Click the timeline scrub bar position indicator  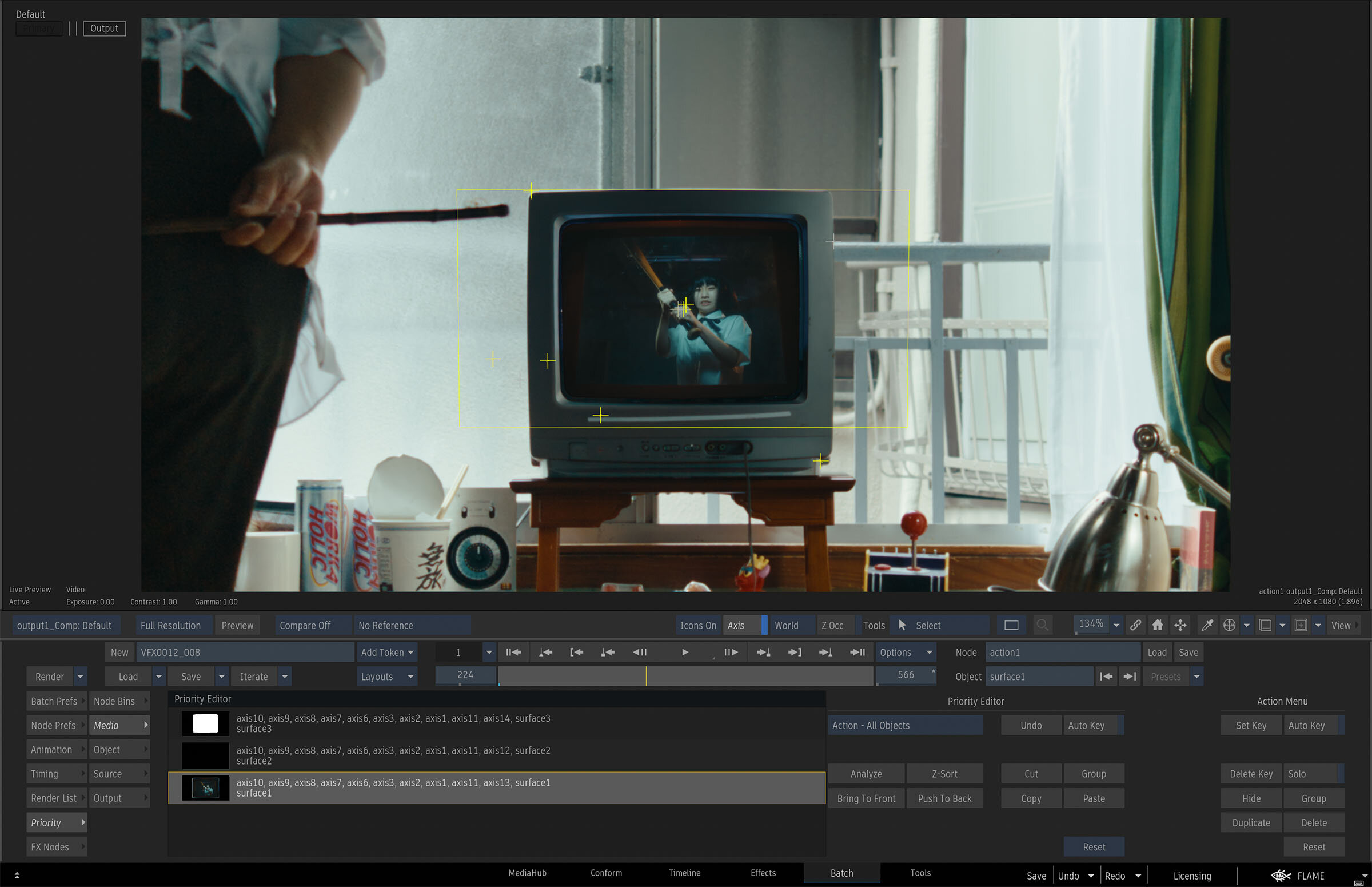646,676
